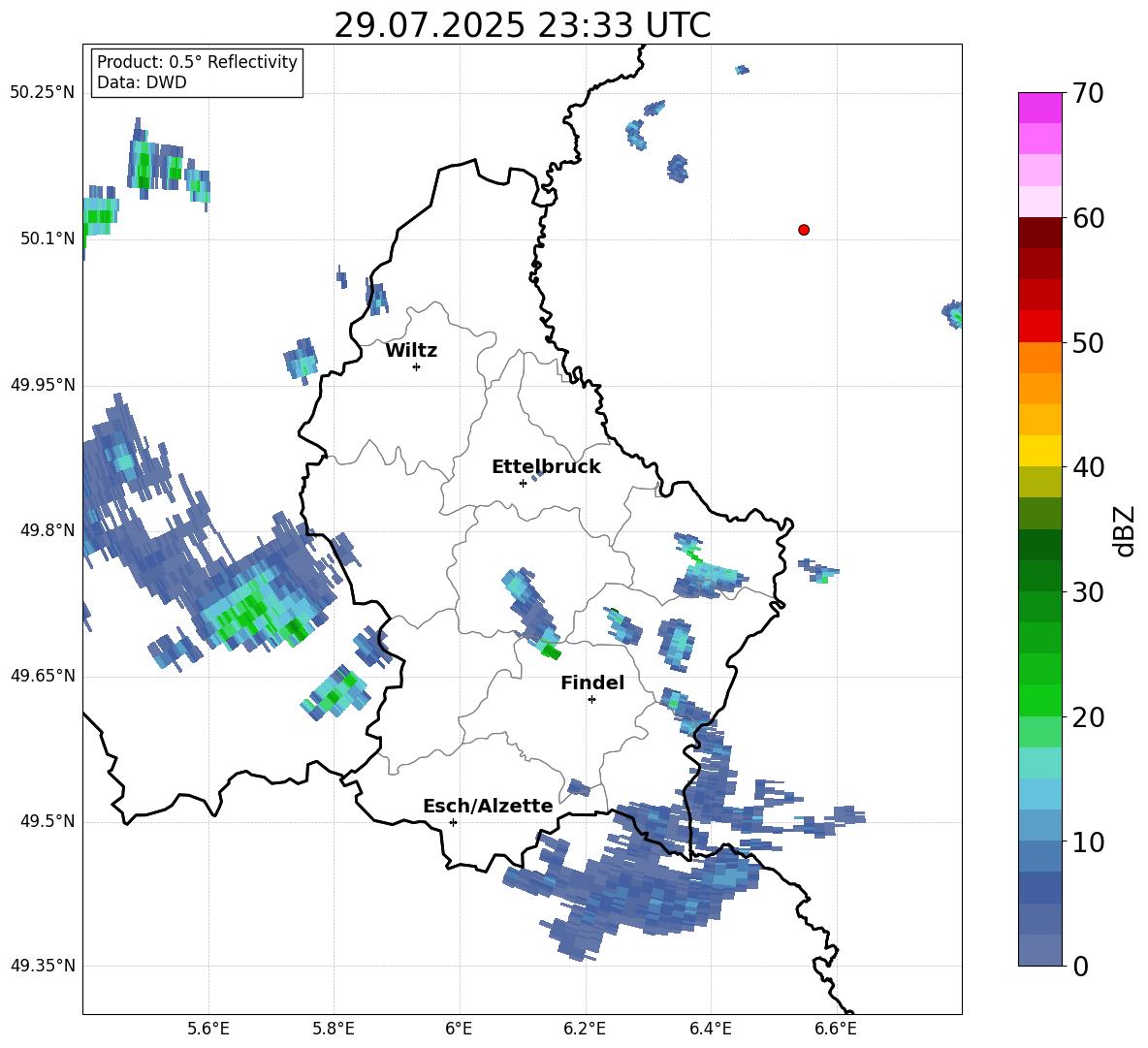Click the 50.1°N latitude label

pyautogui.click(x=48, y=238)
